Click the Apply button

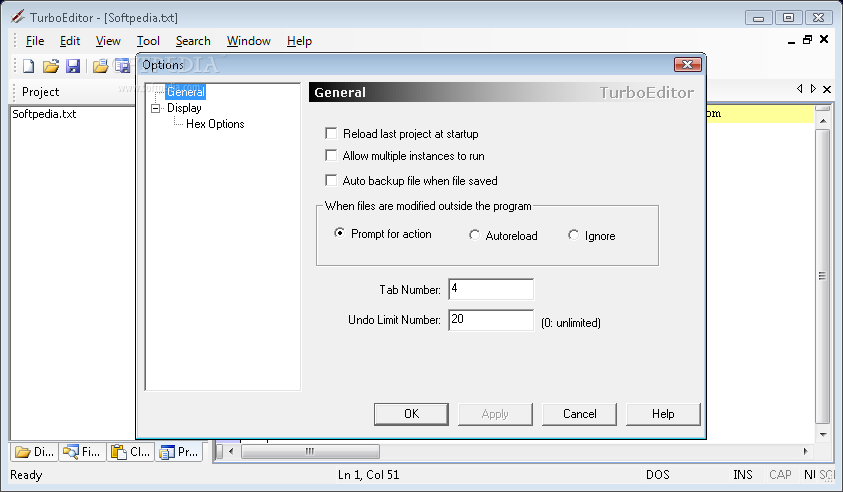[x=495, y=414]
